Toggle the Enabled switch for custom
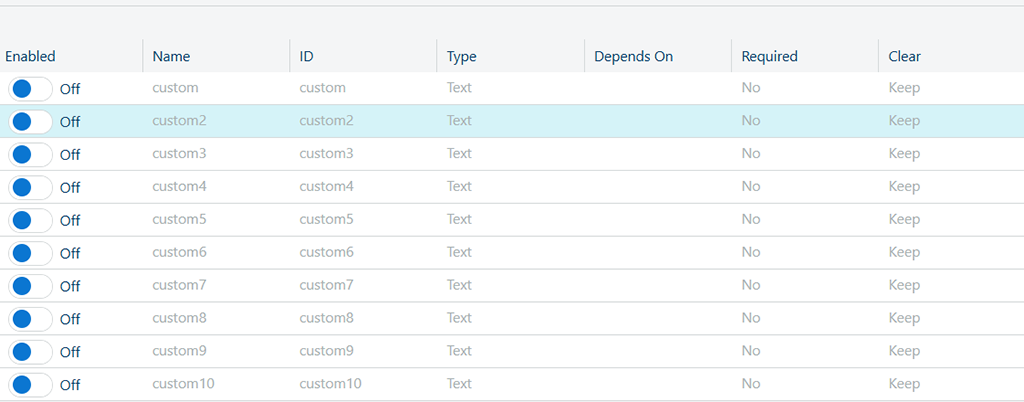The image size is (1024, 402). 30,89
